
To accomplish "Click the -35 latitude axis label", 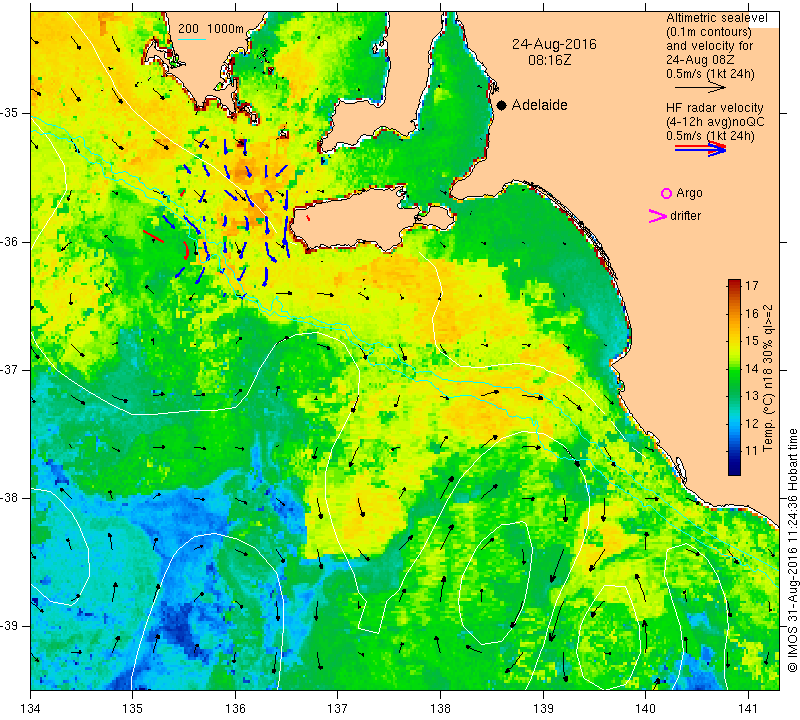I will tap(10, 113).
